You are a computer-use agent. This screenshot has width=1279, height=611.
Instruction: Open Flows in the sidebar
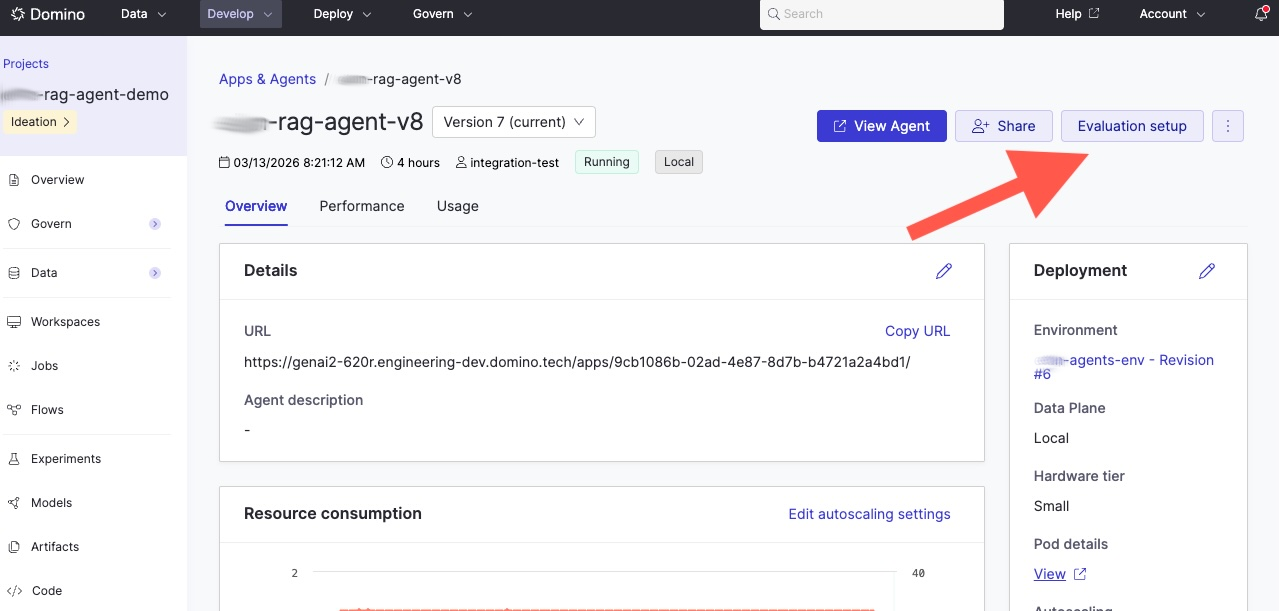(47, 410)
